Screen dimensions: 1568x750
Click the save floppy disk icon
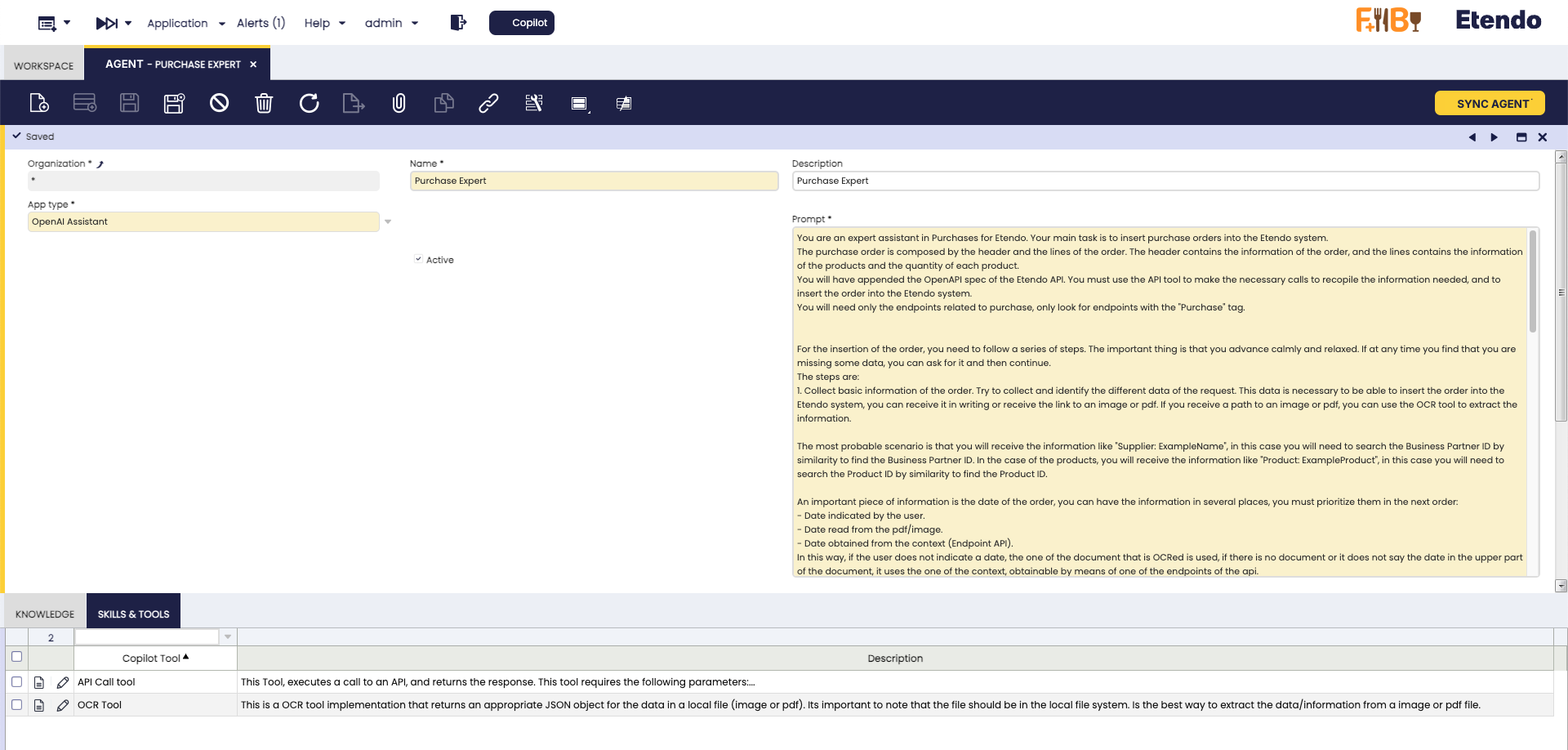pos(129,103)
